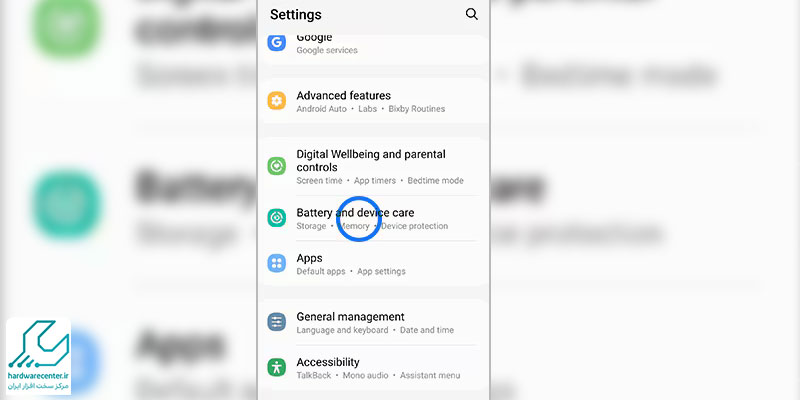The width and height of the screenshot is (800, 400).
Task: Click the blue circle tap indicator
Action: [359, 218]
